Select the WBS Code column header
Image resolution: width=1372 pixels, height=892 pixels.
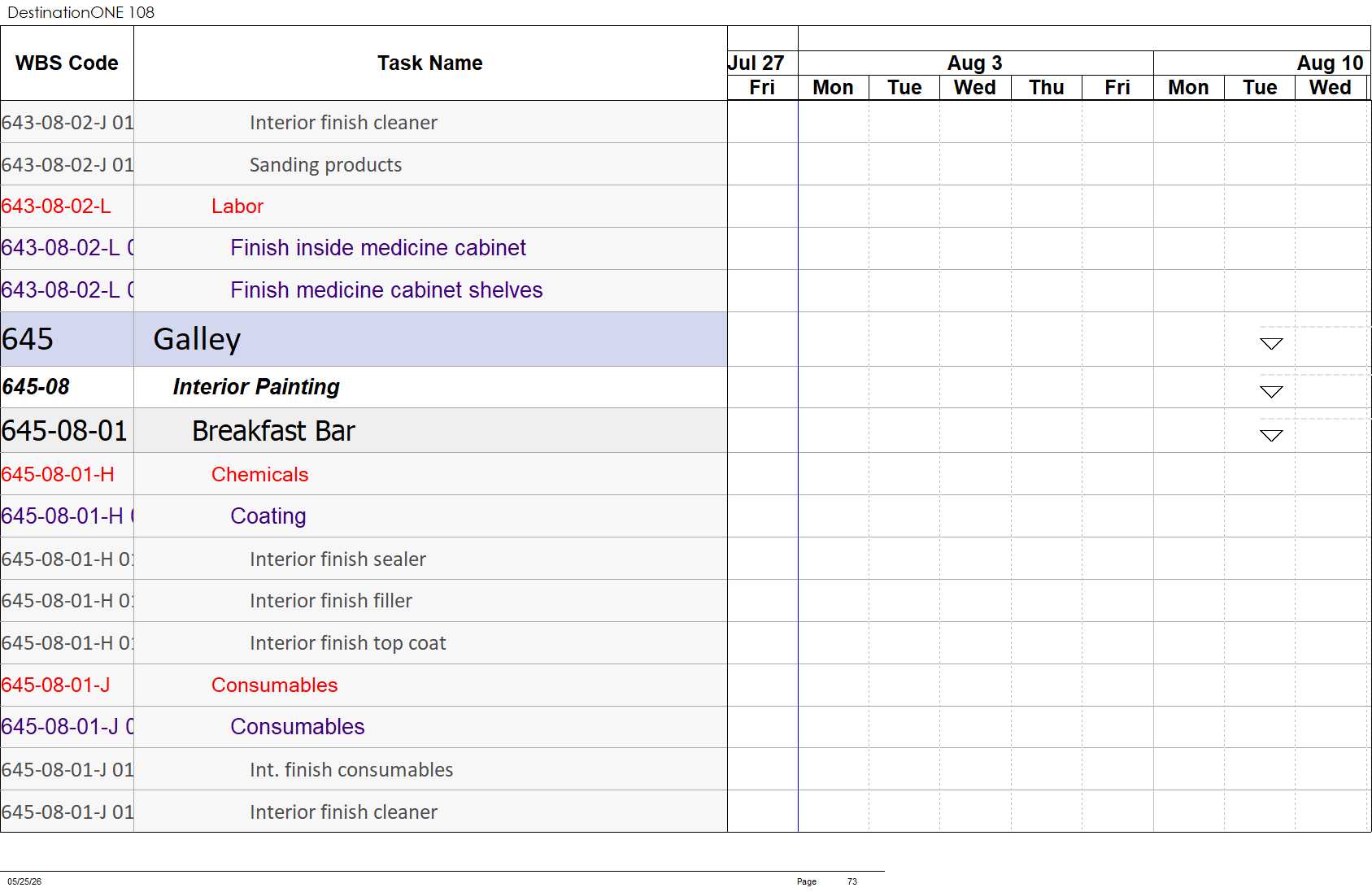(x=67, y=63)
